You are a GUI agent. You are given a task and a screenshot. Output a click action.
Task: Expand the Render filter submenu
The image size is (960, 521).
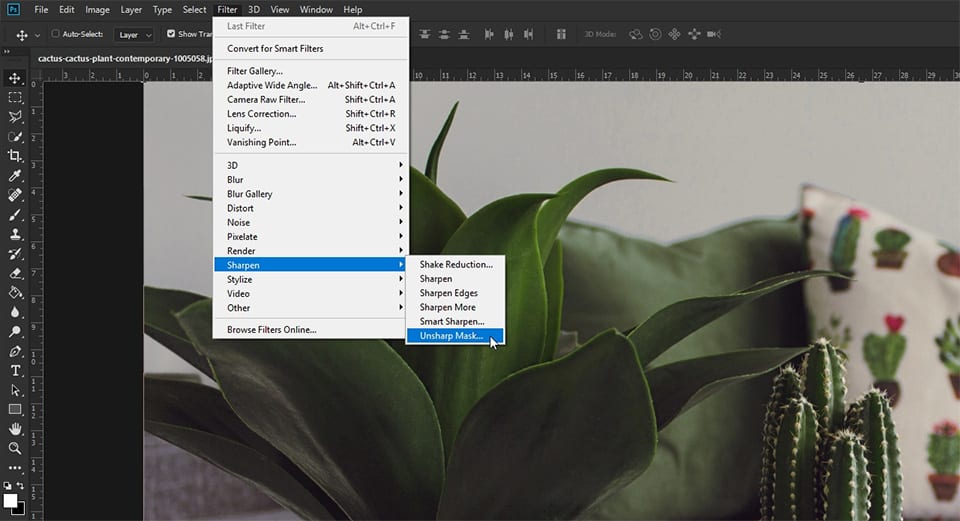(312, 251)
